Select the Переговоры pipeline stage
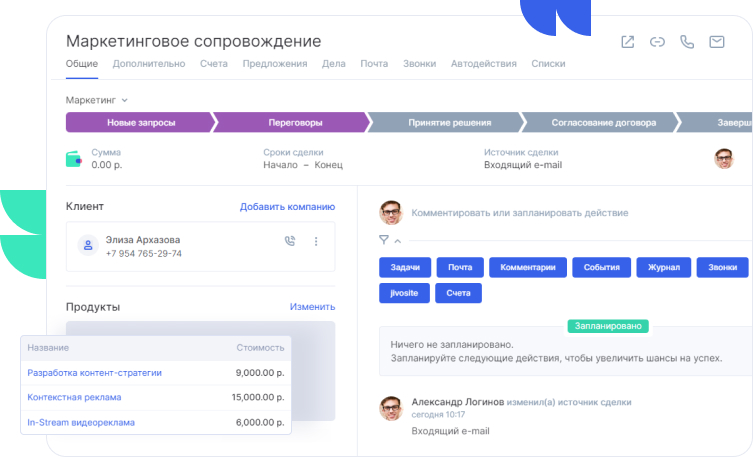This screenshot has height=457, width=753. 295,123
